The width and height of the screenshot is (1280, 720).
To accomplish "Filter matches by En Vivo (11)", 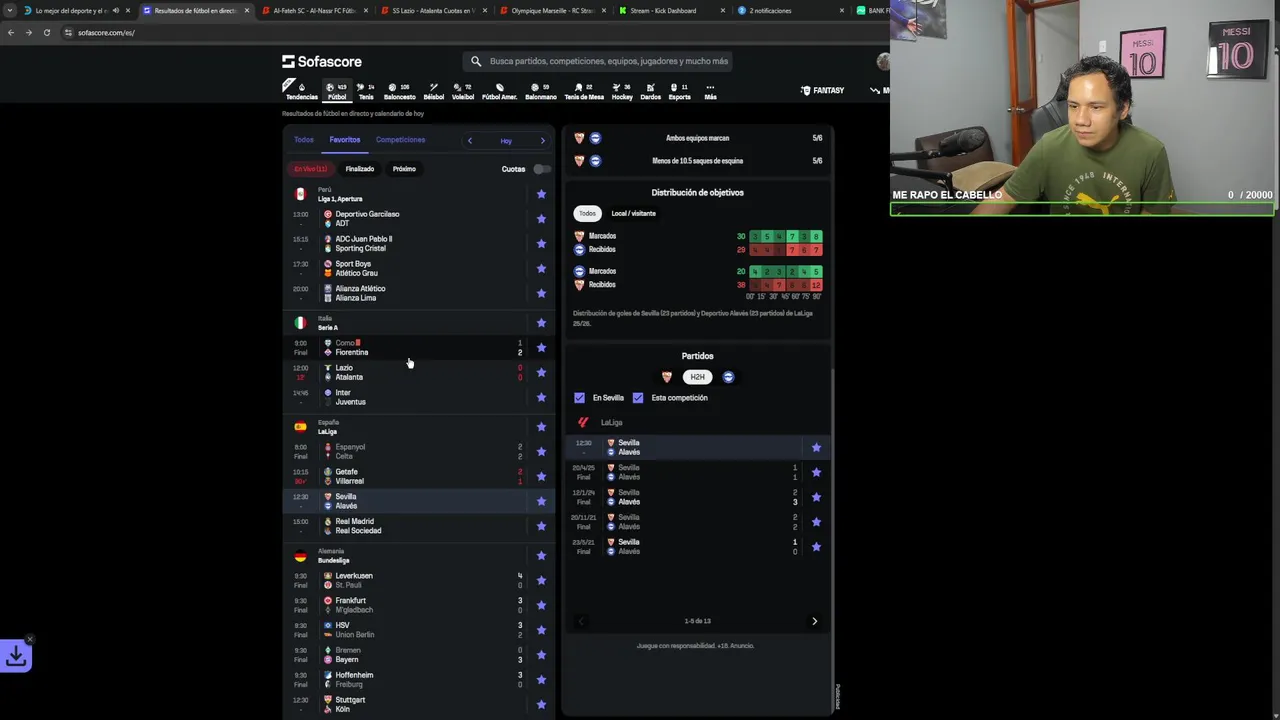I will [310, 169].
